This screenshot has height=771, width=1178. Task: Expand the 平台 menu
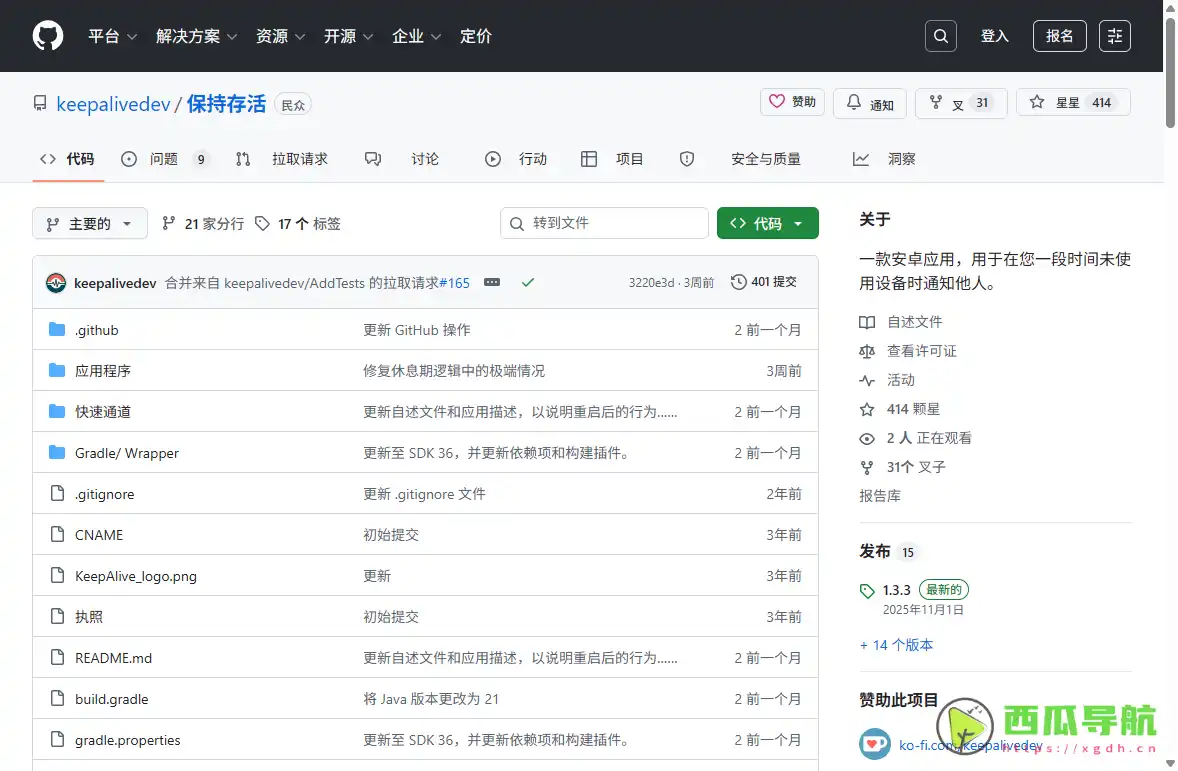point(112,36)
